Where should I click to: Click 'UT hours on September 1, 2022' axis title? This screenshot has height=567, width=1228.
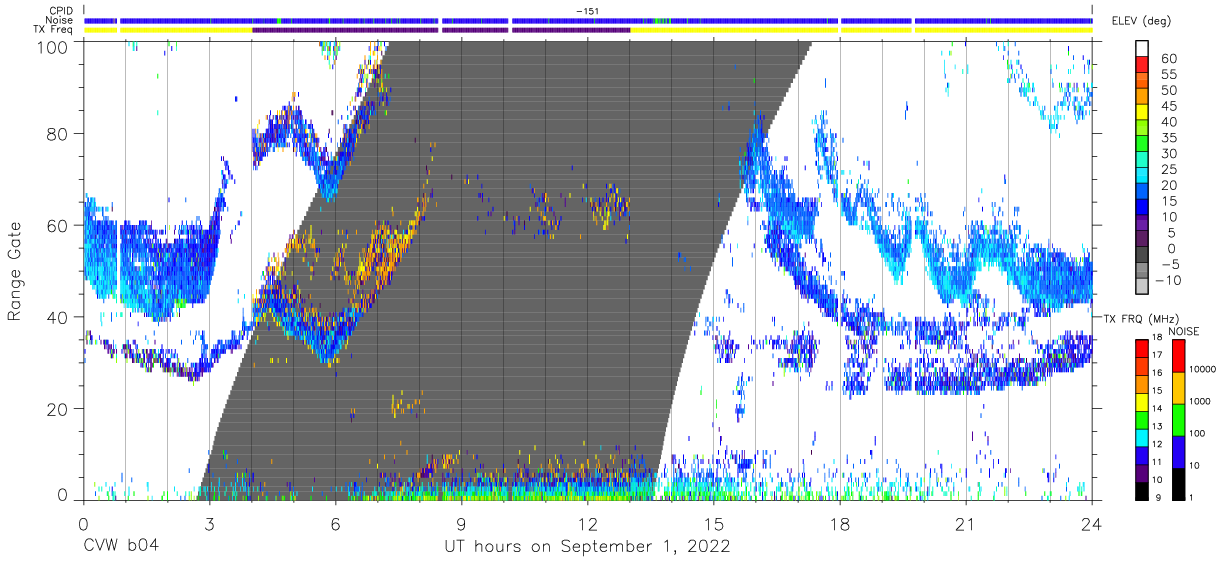click(x=587, y=547)
